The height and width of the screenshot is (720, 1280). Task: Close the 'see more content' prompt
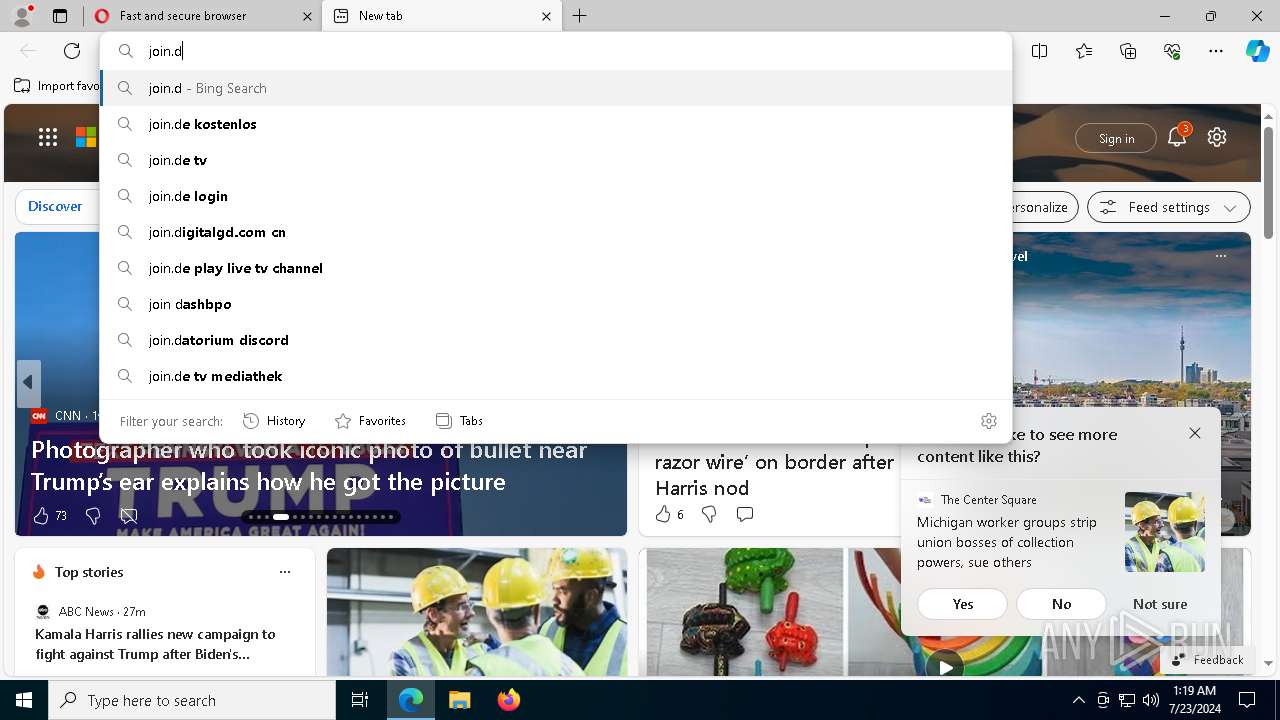tap(1195, 433)
